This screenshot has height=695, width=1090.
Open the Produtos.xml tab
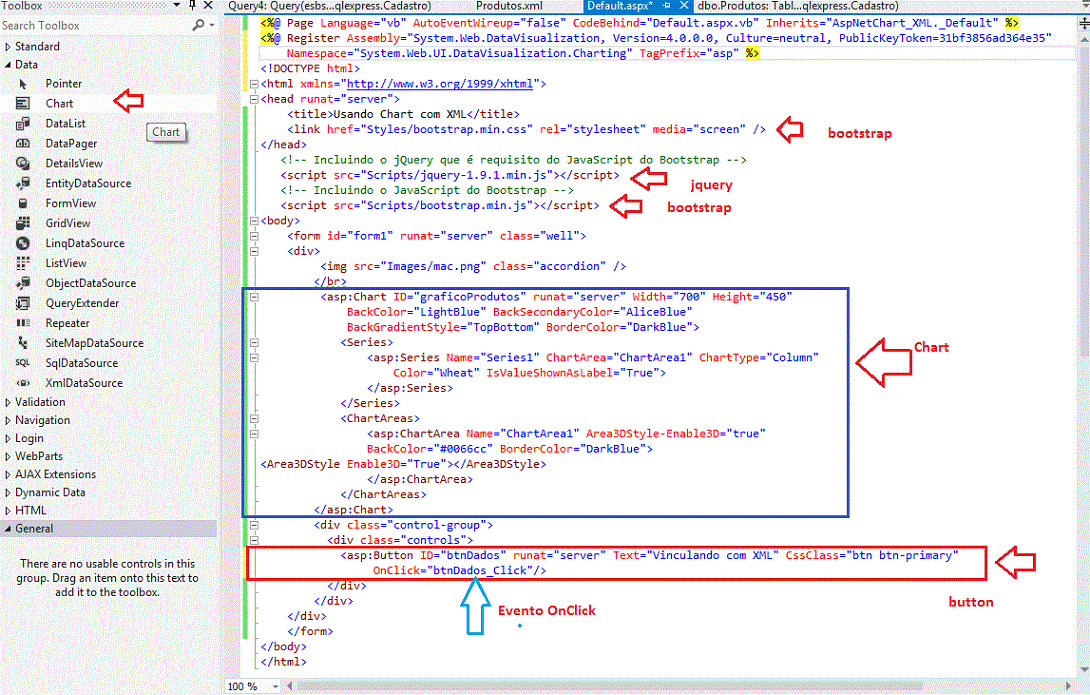point(510,6)
